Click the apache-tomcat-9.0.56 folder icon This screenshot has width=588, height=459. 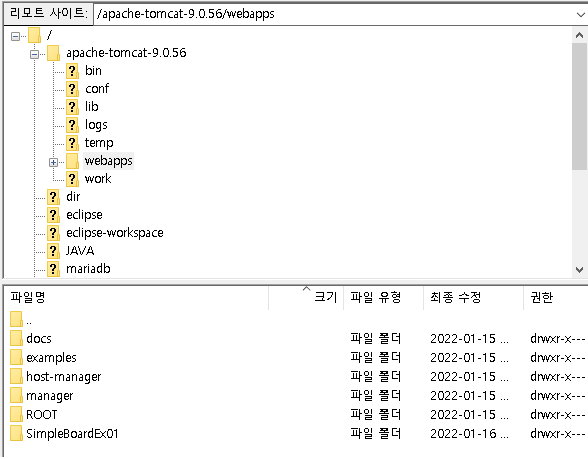(53, 53)
